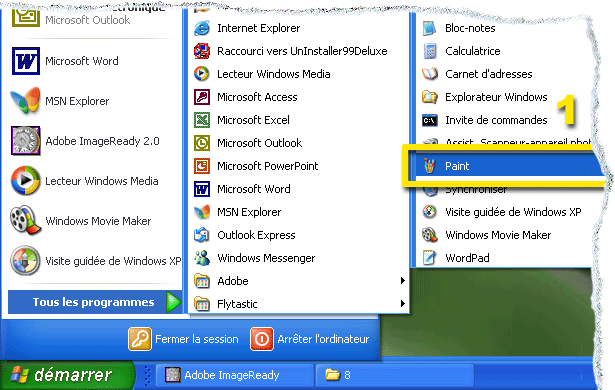Click the WordPad document icon
Image resolution: width=615 pixels, height=390 pixels.
(x=429, y=258)
